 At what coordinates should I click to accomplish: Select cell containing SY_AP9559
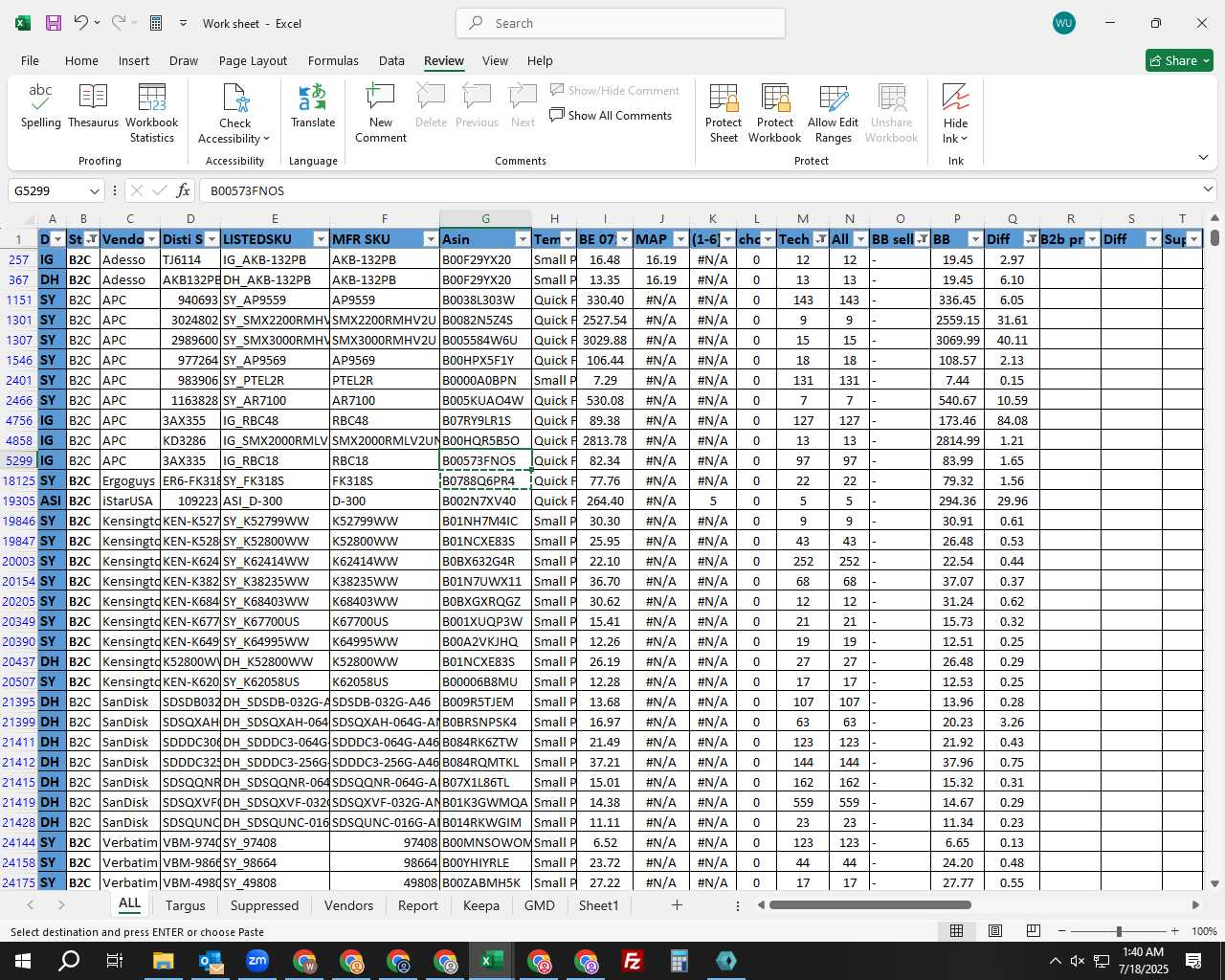[275, 300]
